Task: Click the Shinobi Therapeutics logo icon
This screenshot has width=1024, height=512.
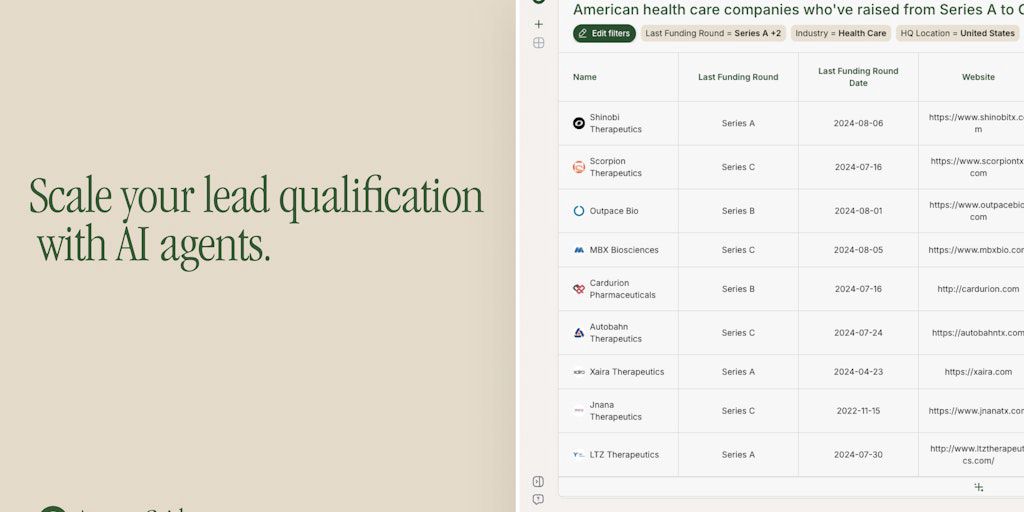Action: pos(579,123)
